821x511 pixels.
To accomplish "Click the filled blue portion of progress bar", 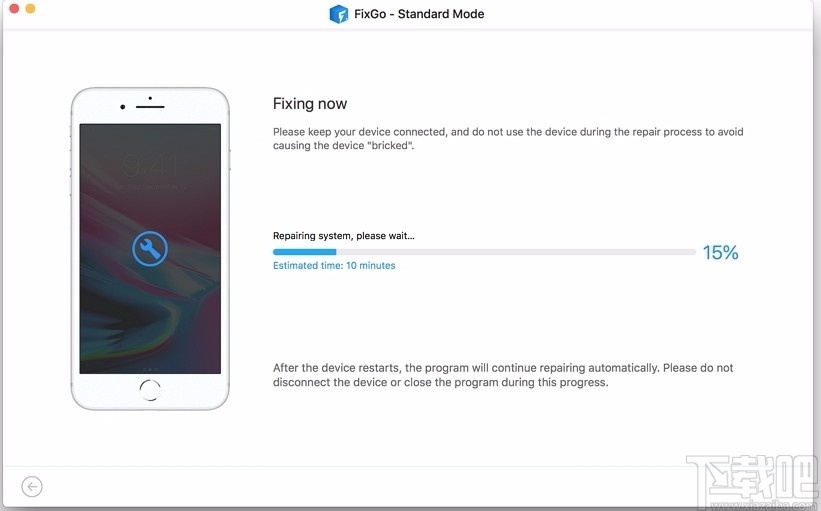I will pyautogui.click(x=304, y=252).
